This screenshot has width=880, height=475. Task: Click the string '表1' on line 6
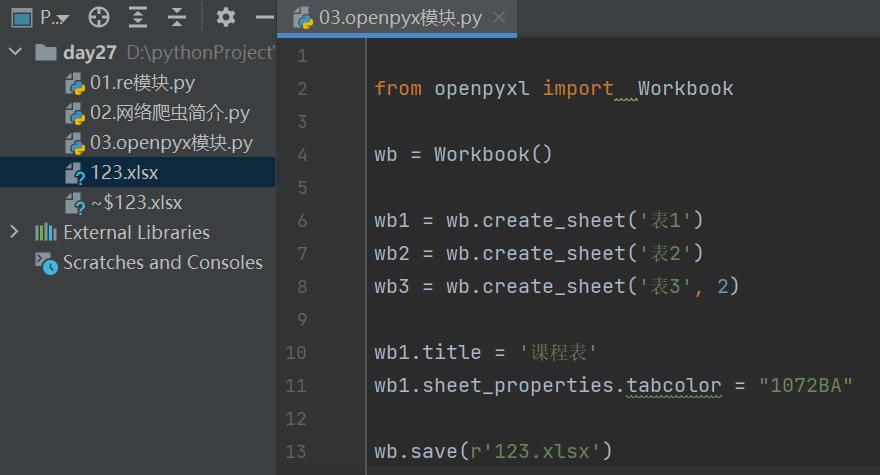point(666,220)
